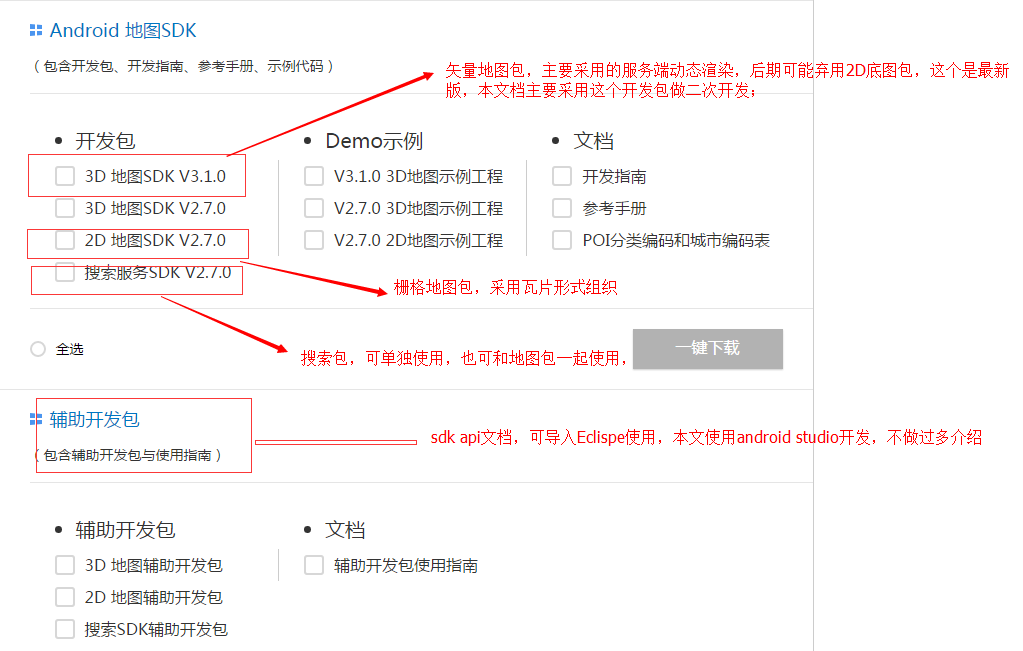Click the Android 地图SDK heading text

pos(123,30)
